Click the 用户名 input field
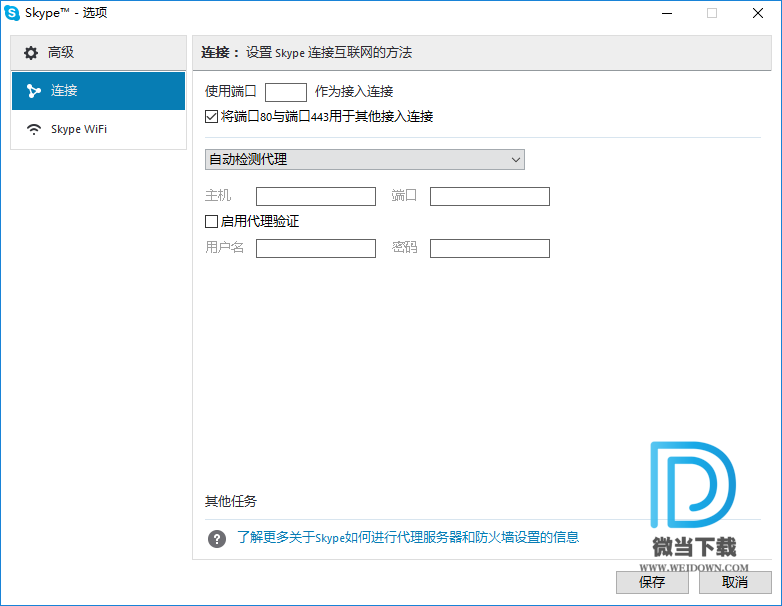 coord(315,248)
